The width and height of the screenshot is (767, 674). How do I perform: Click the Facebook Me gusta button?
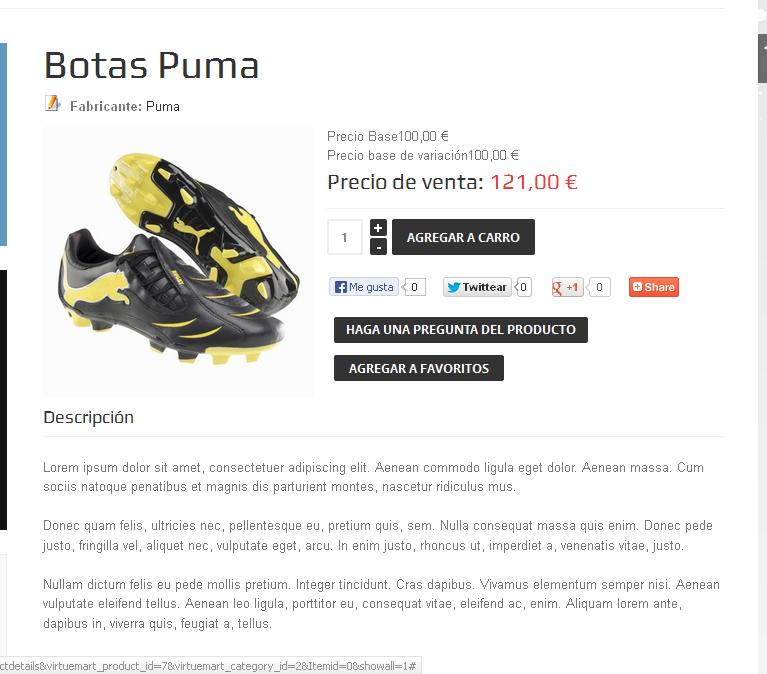[x=364, y=287]
